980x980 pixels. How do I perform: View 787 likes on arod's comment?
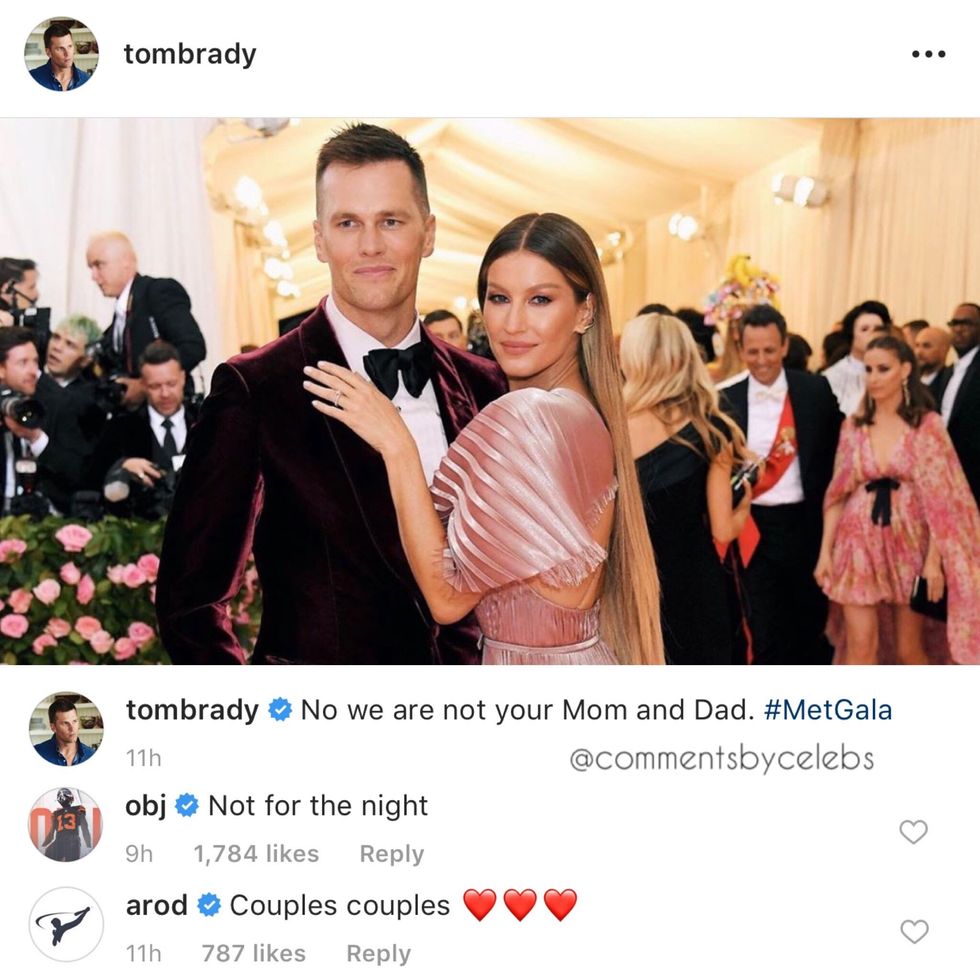point(254,953)
